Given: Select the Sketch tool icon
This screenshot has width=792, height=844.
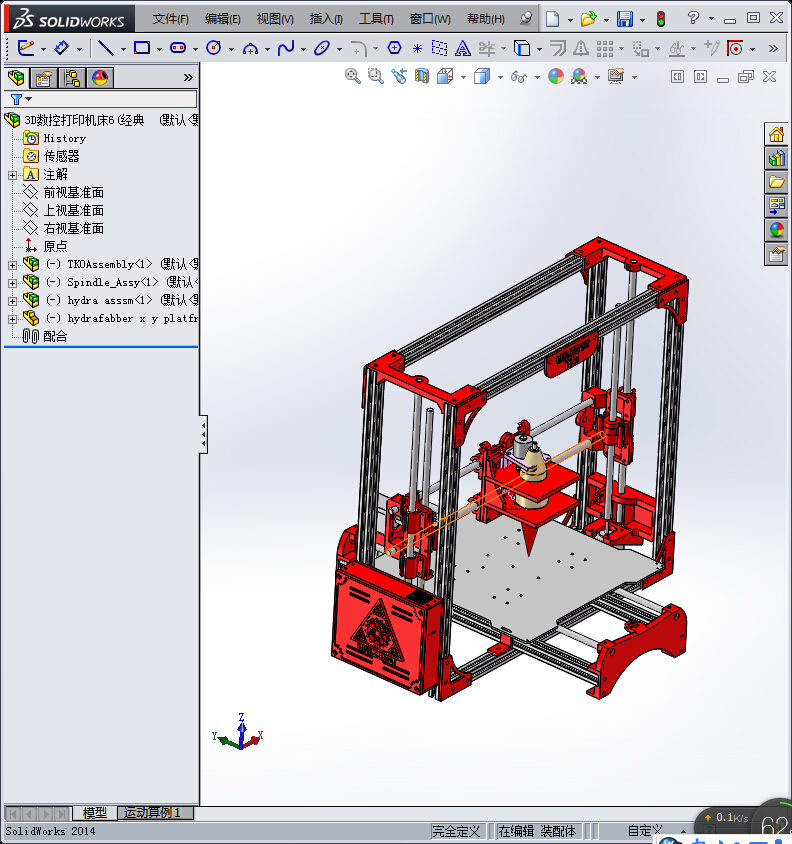Looking at the screenshot, I should pyautogui.click(x=26, y=48).
